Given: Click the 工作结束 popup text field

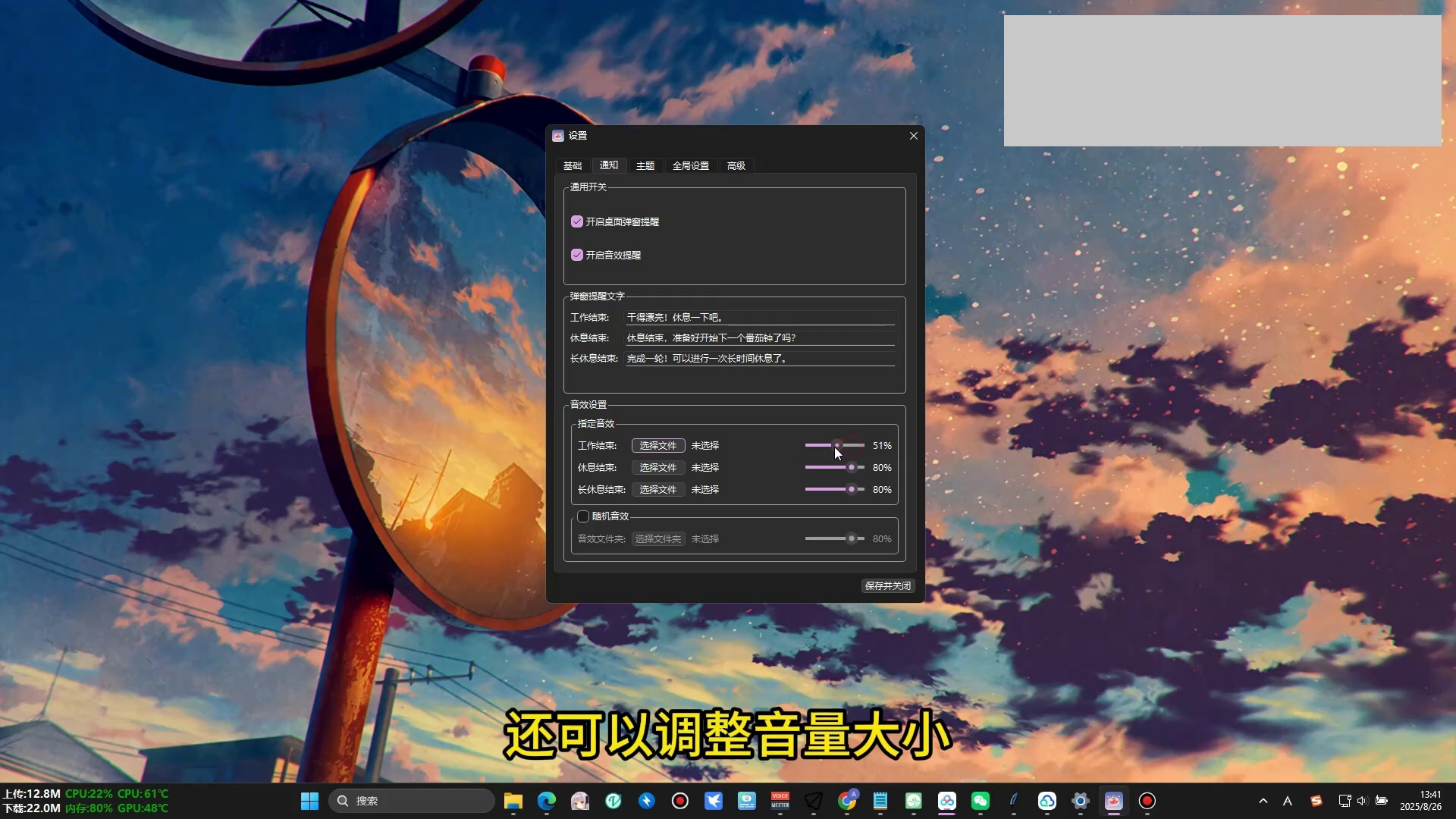Looking at the screenshot, I should point(760,318).
